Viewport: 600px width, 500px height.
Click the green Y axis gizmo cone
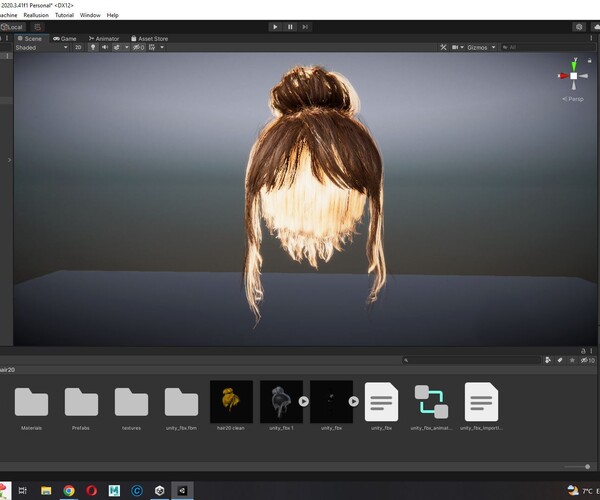click(574, 65)
